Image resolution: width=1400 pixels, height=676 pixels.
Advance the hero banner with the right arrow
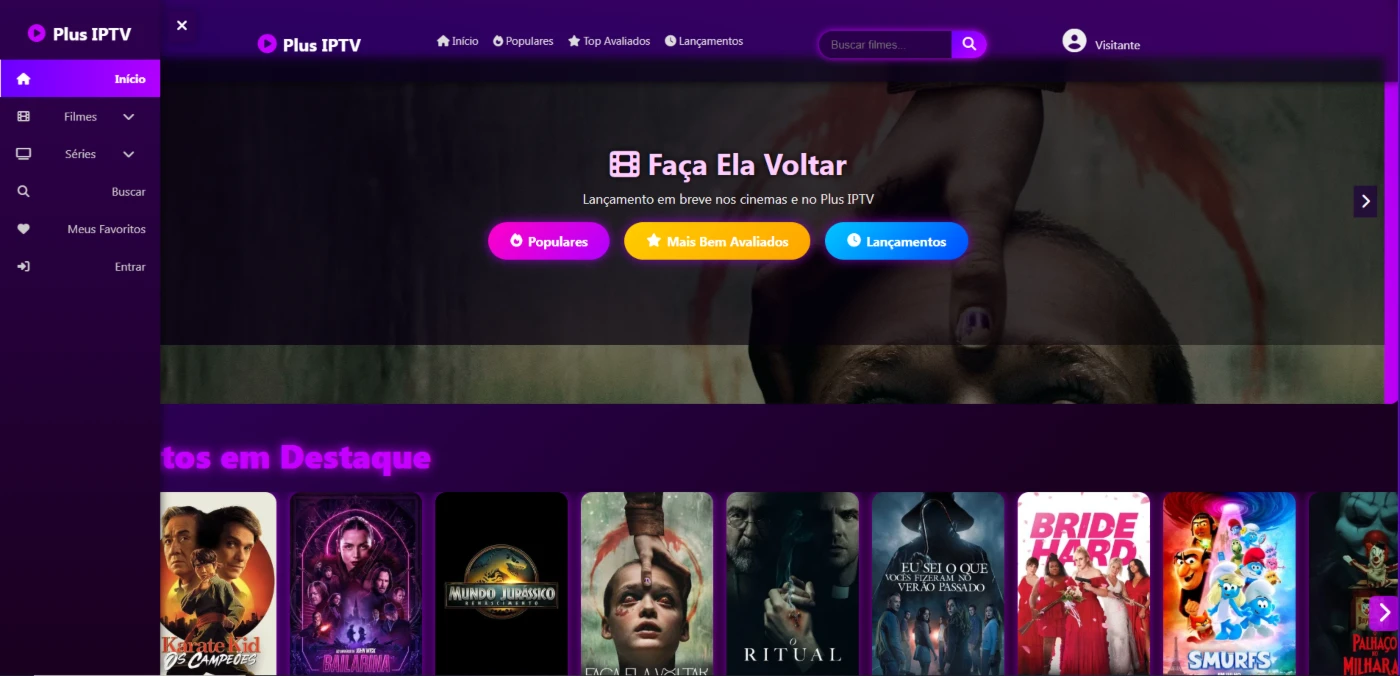pyautogui.click(x=1365, y=201)
